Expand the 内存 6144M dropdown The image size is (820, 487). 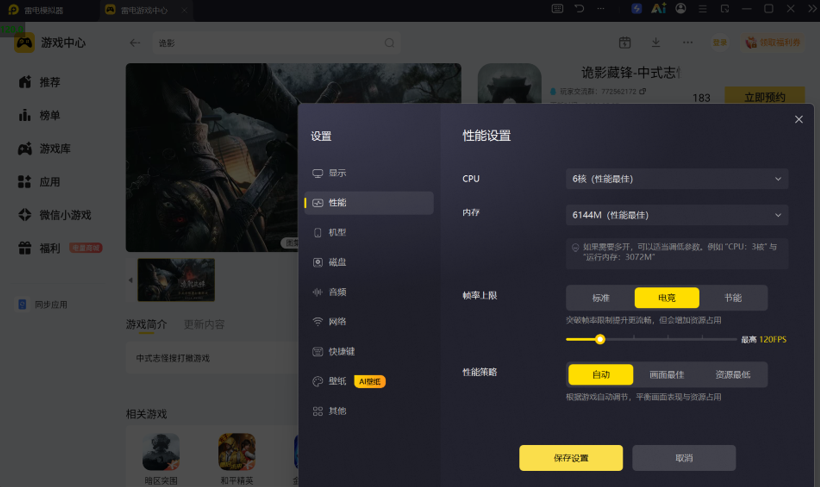[x=677, y=215]
